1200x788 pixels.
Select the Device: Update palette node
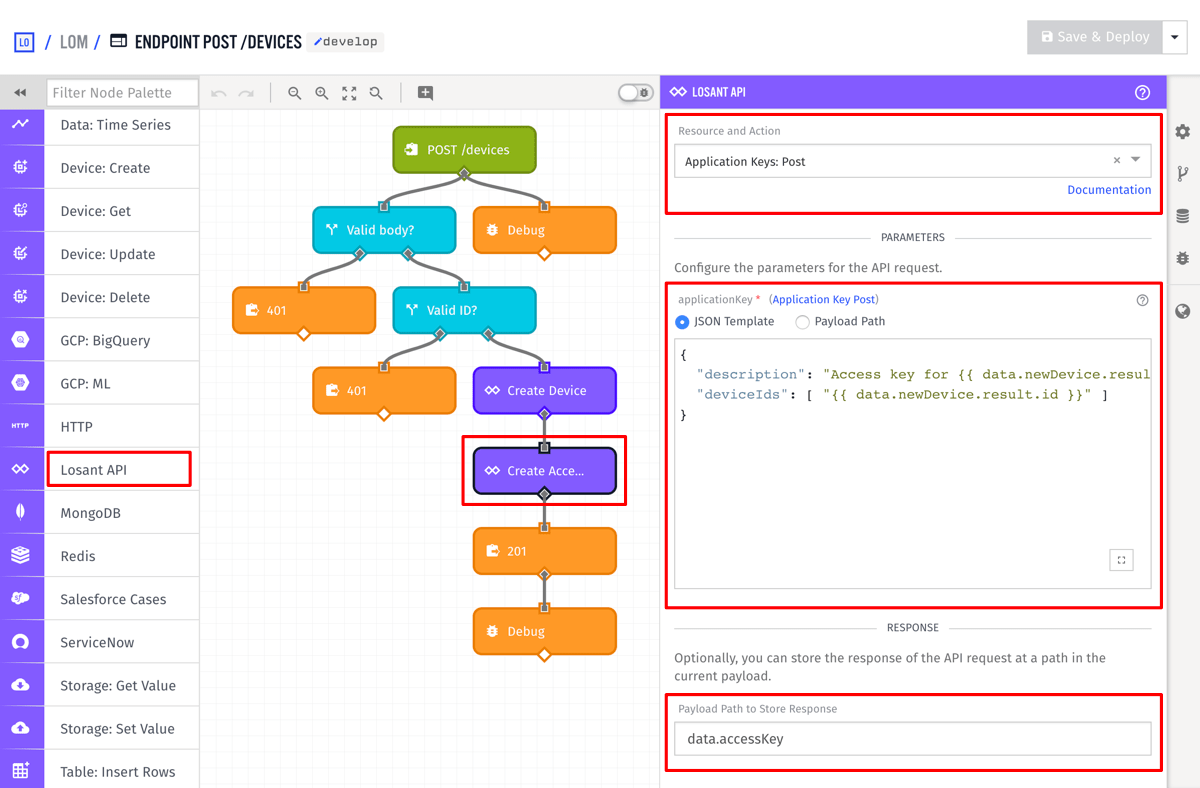(122, 254)
